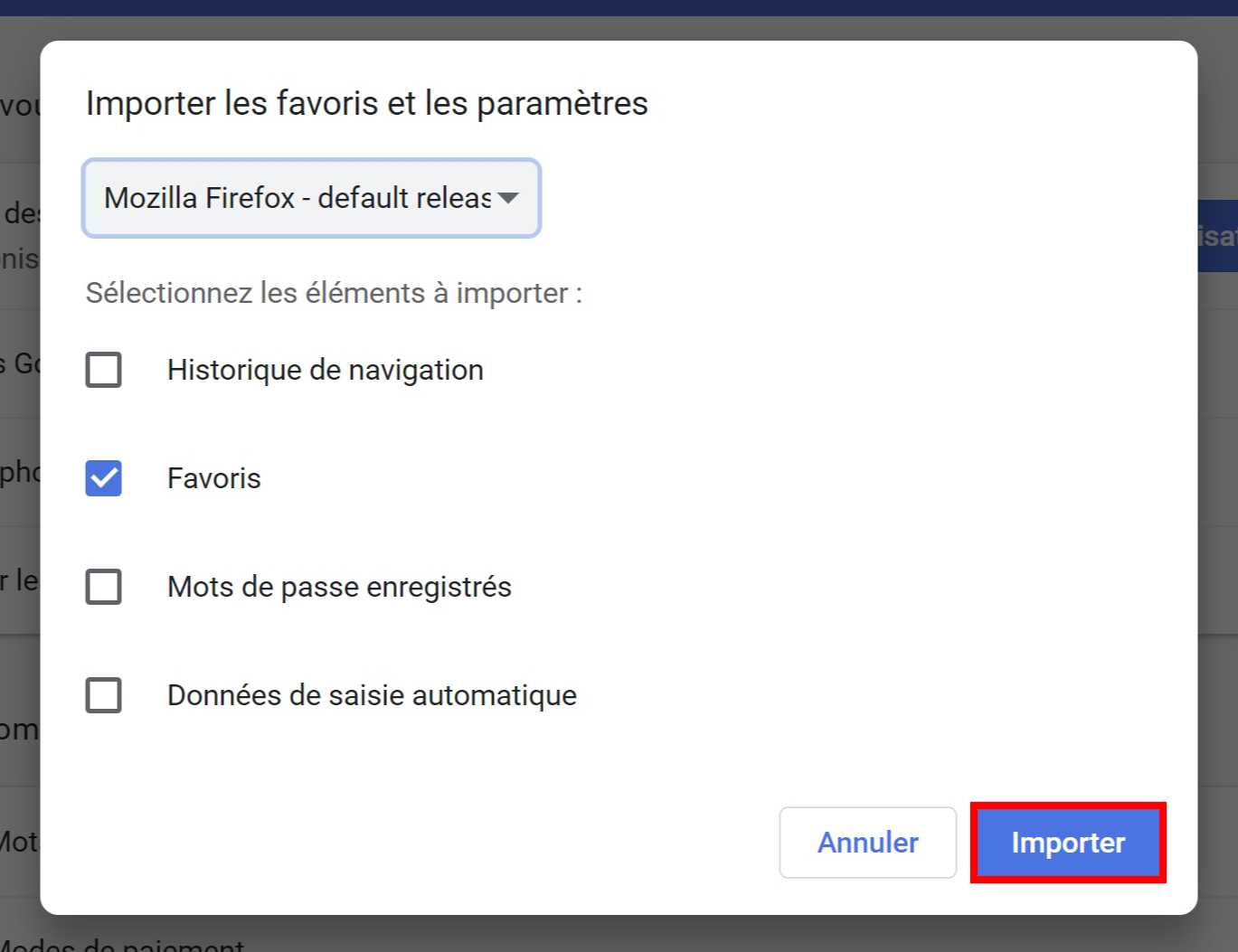Viewport: 1238px width, 952px height.
Task: Click the dropdown arrow beside default release
Action: 508,198
